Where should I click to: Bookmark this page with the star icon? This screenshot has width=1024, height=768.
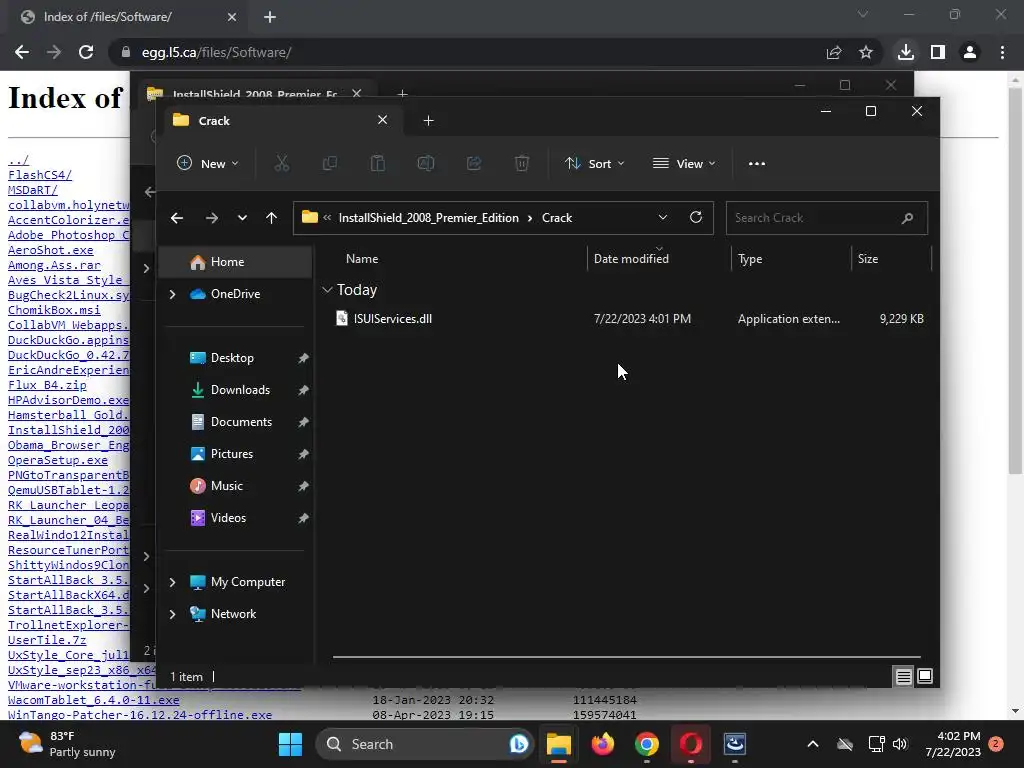point(866,52)
